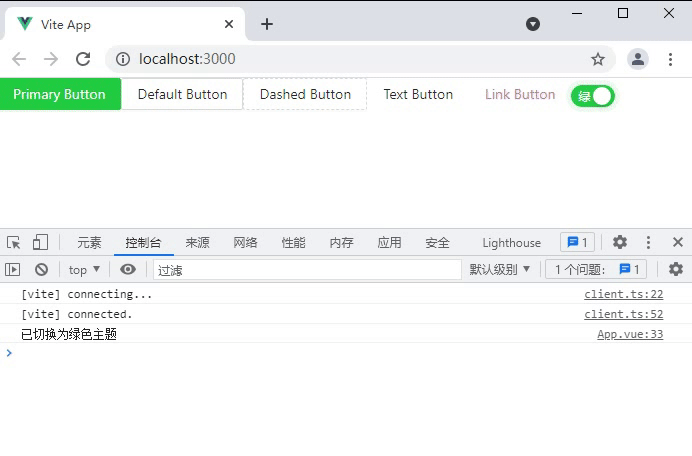This screenshot has width=692, height=456.
Task: Create a live expression with eye icon
Action: pos(128,269)
